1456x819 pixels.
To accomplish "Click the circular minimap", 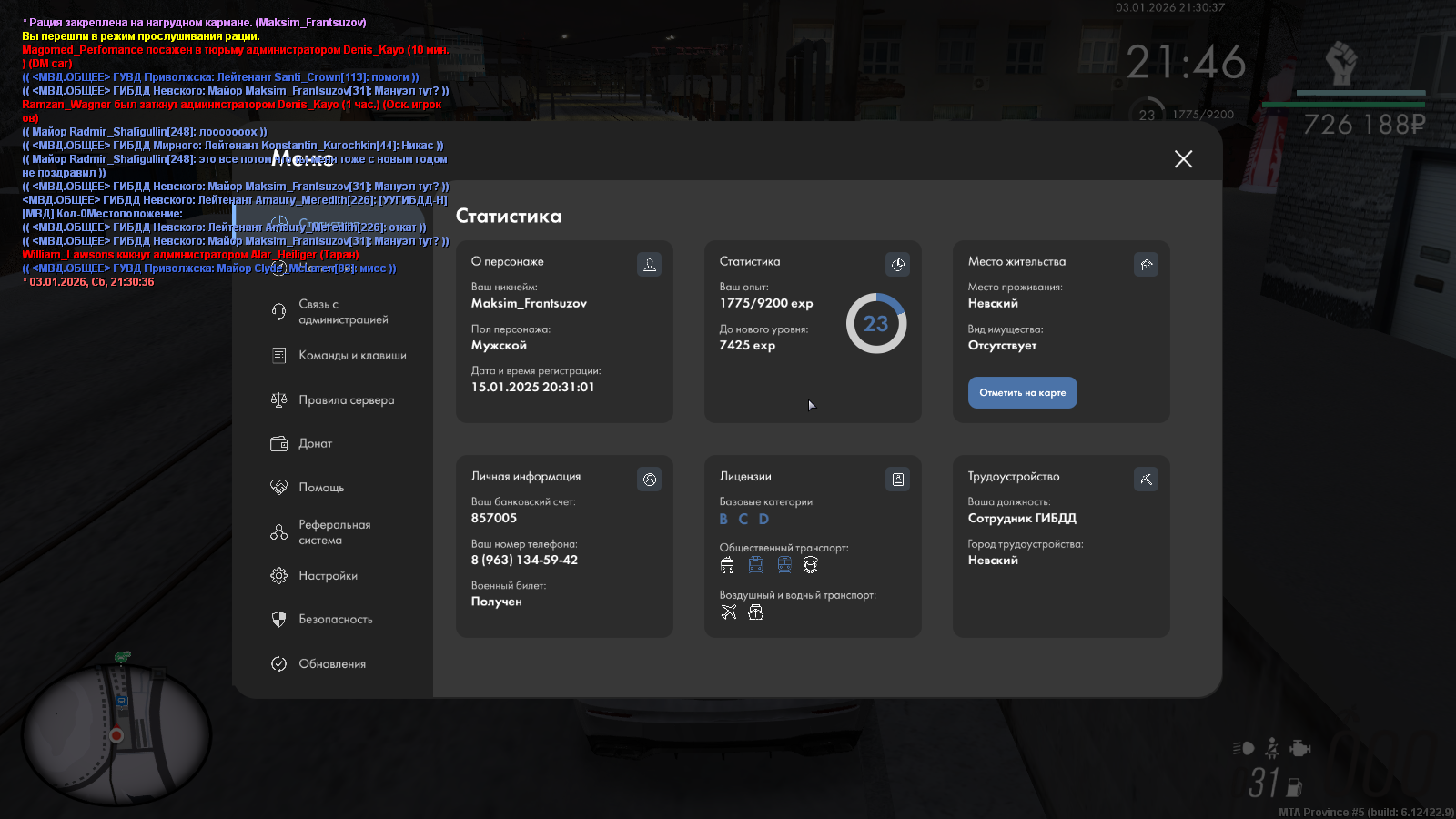I will point(116,733).
